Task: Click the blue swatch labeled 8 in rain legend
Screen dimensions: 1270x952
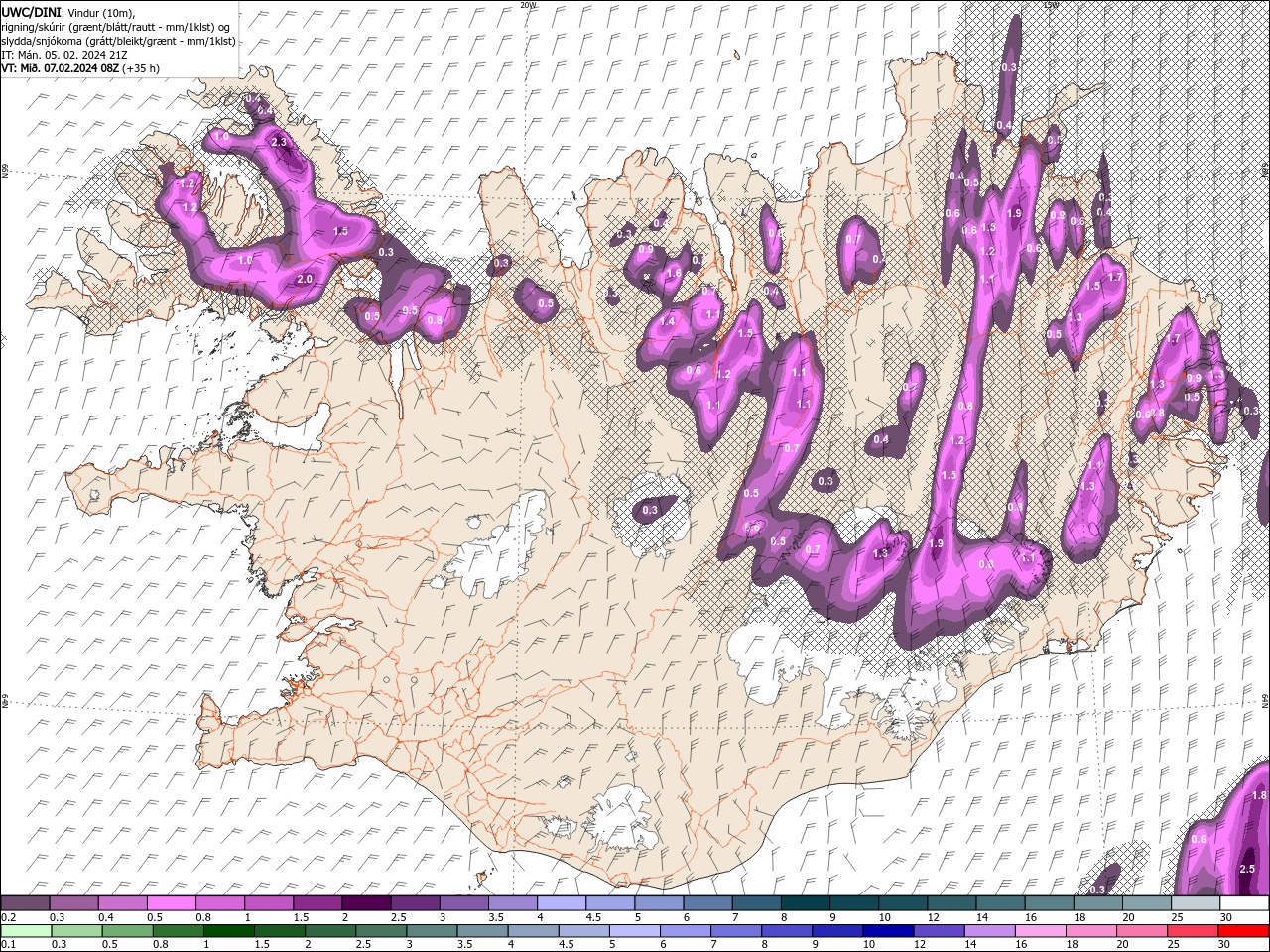Action: pos(787,931)
